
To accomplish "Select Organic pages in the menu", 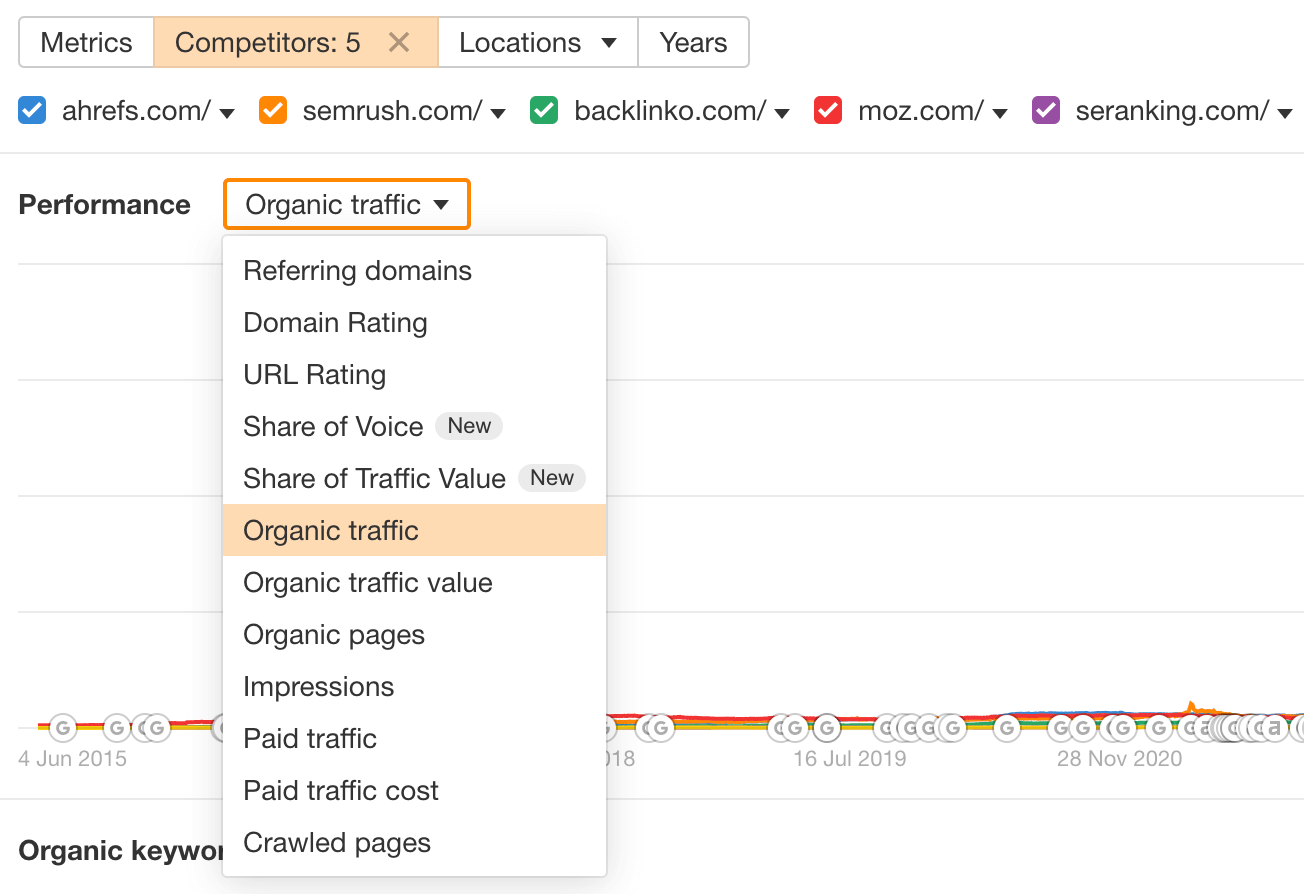I will click(414, 635).
